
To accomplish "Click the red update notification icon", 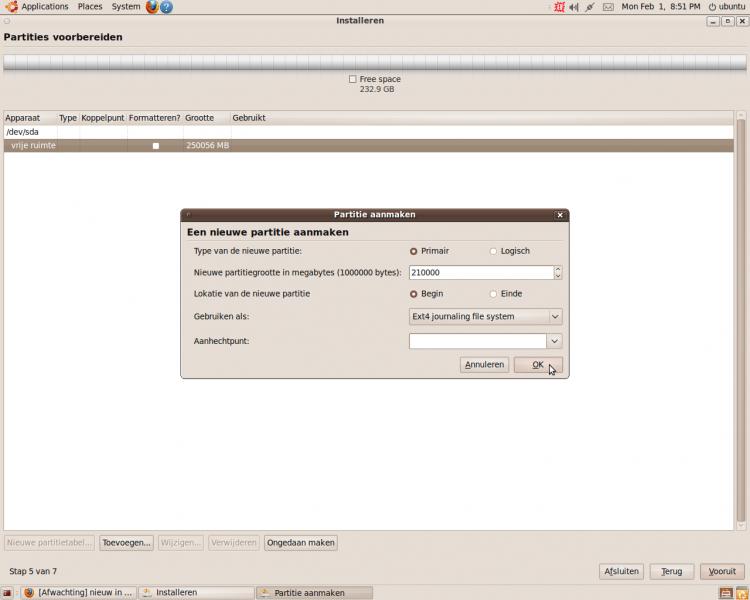I will 558,7.
